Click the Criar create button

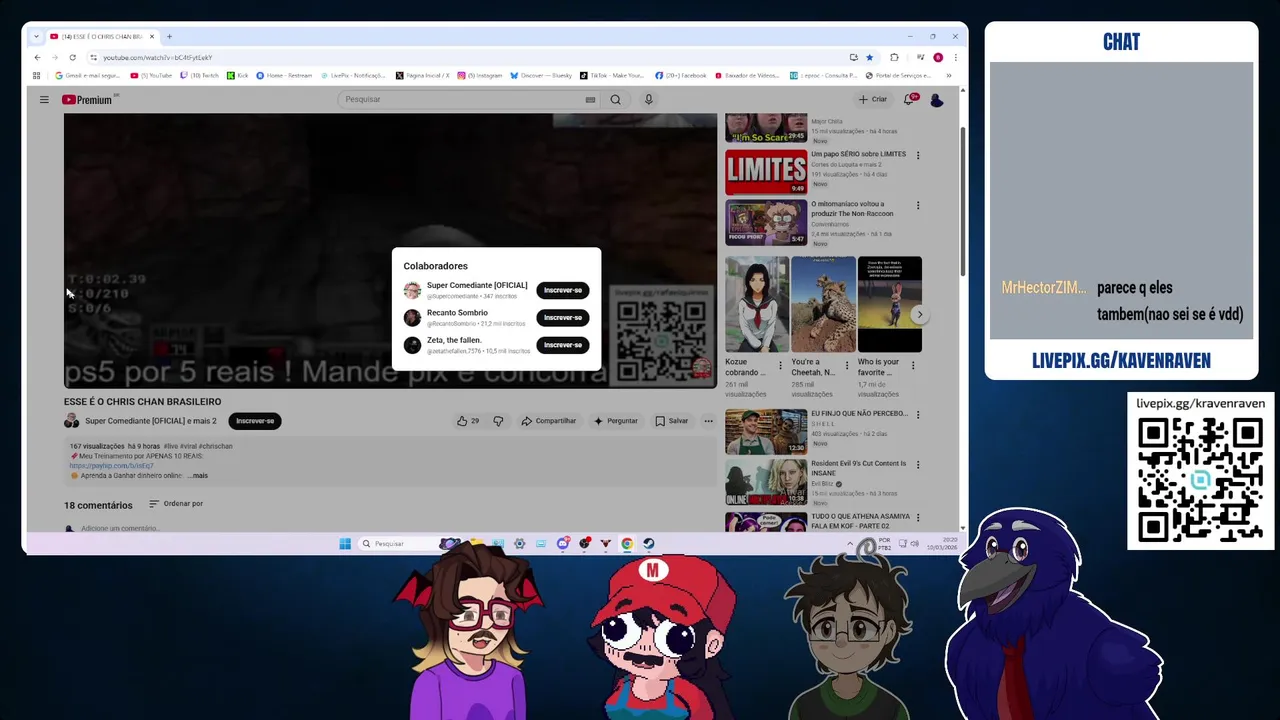(873, 99)
